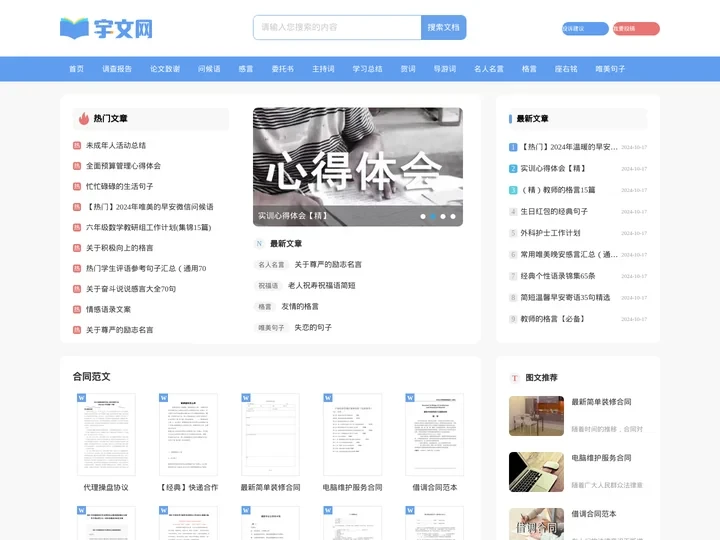The height and width of the screenshot is (540, 720).
Task: Go to the 唯美句子 section
Action: (x=610, y=69)
